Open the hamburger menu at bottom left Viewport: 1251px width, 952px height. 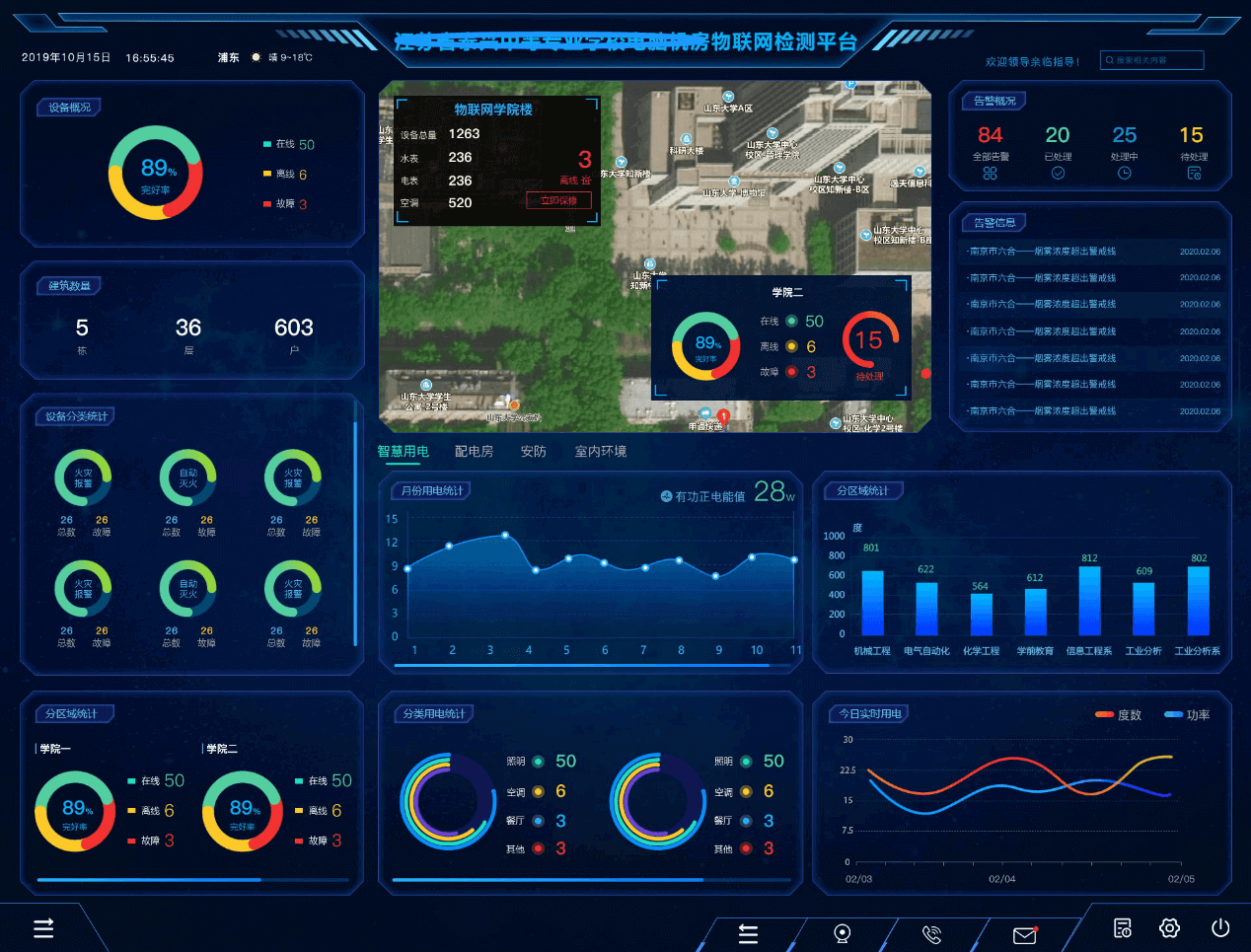[x=43, y=928]
